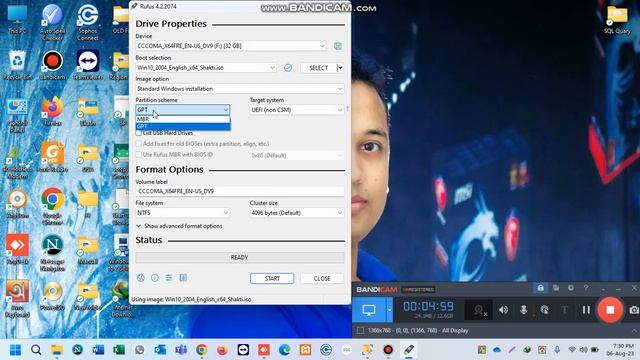Open Rufus language globe icon

pos(140,278)
